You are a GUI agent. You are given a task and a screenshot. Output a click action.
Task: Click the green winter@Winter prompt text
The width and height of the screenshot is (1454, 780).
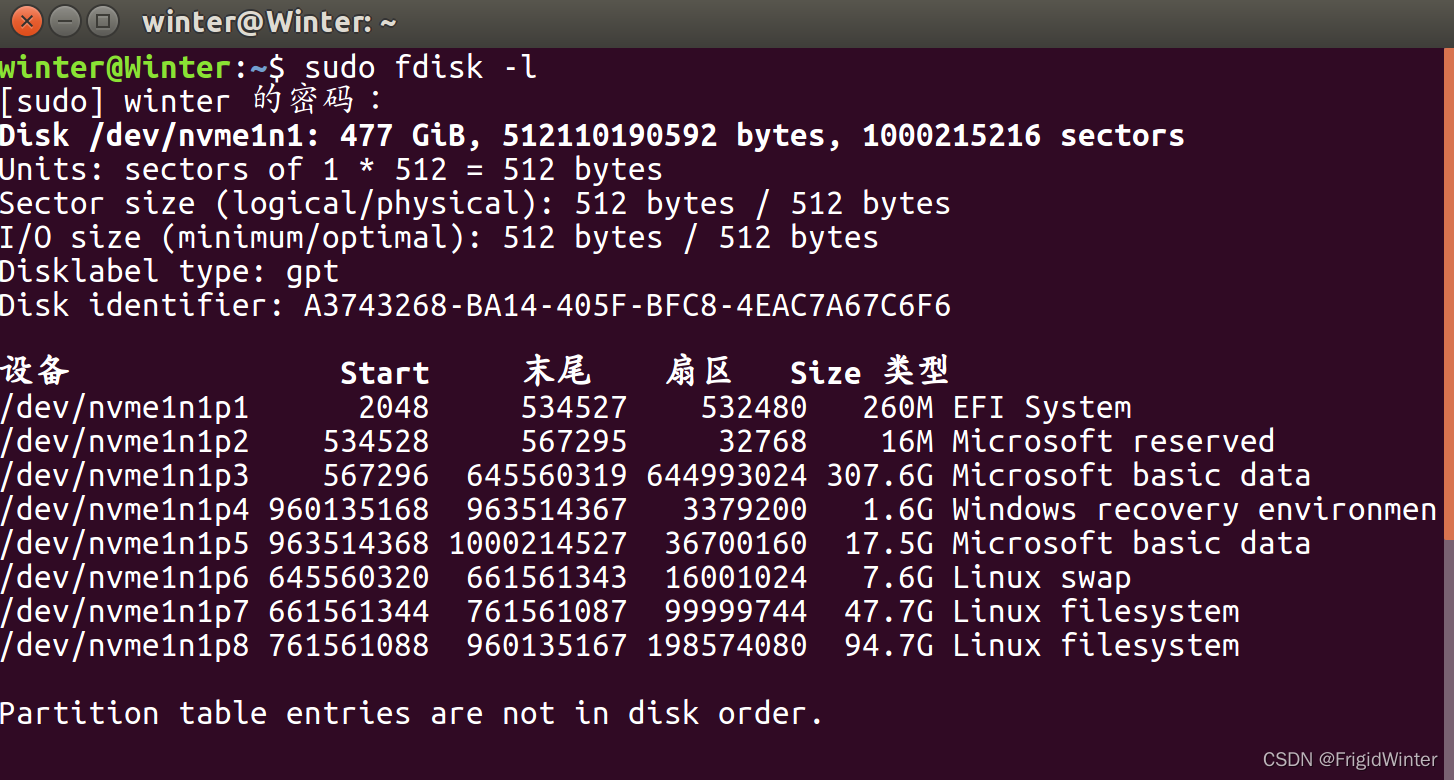[116, 68]
